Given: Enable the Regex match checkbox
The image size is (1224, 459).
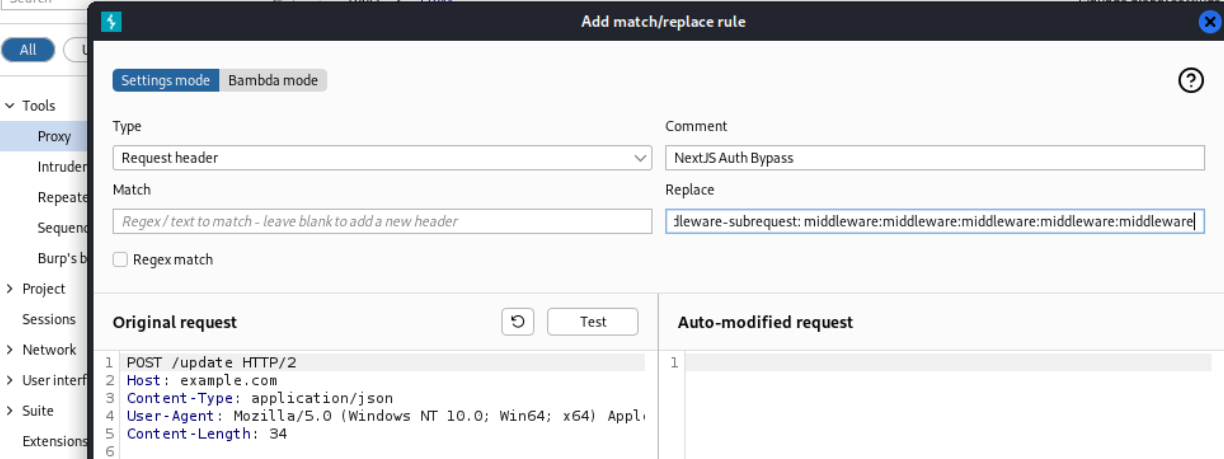Looking at the screenshot, I should tap(120, 260).
